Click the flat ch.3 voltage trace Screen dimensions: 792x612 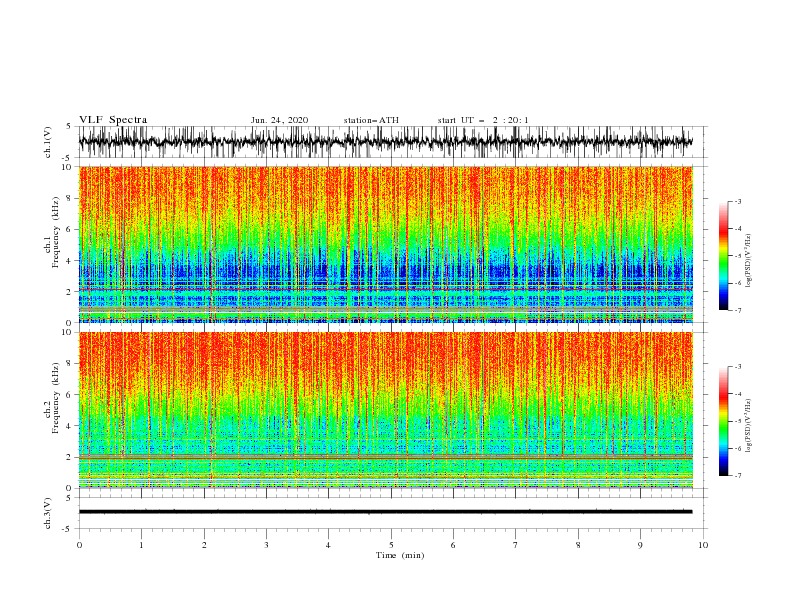[385, 512]
